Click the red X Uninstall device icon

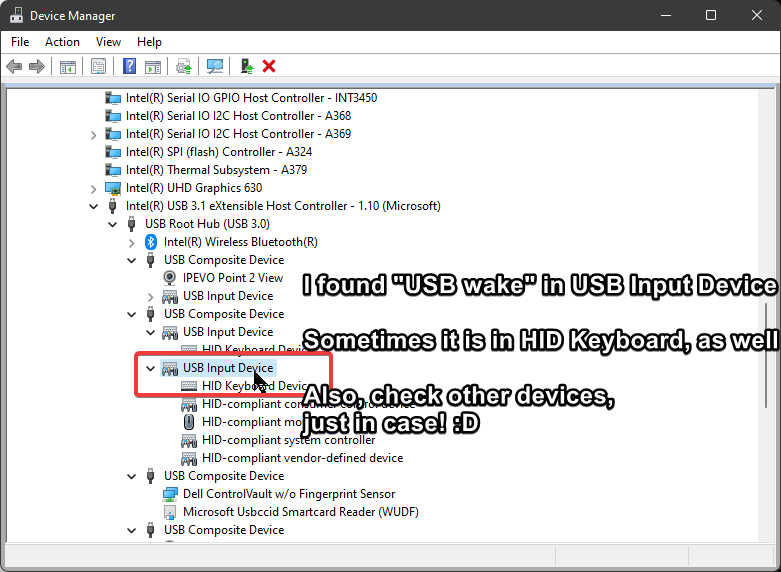pyautogui.click(x=269, y=66)
